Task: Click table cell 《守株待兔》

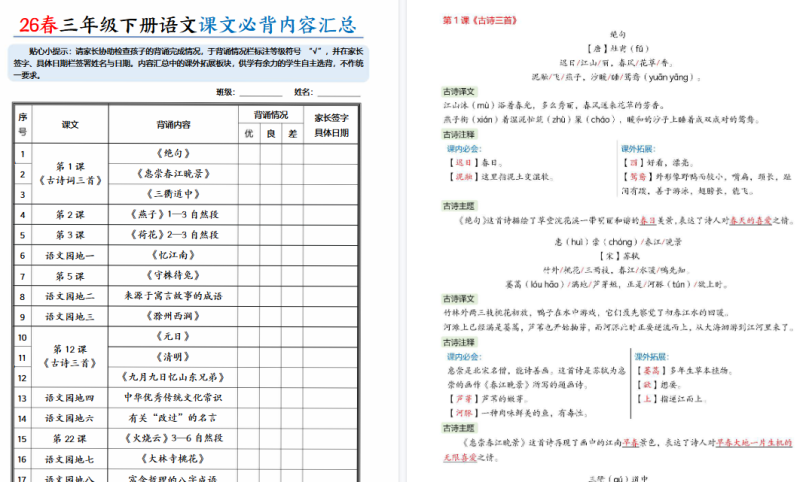Action: pyautogui.click(x=173, y=275)
